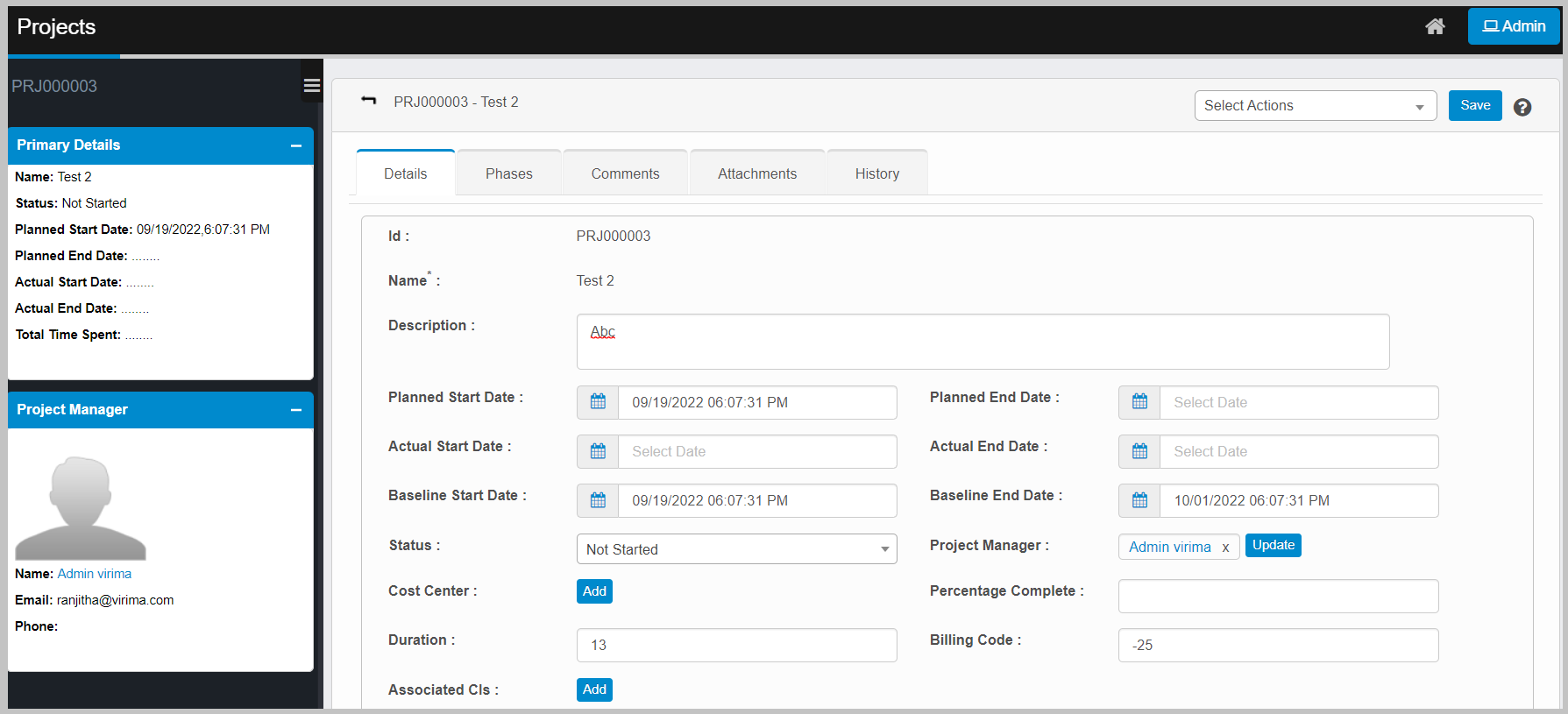This screenshot has height=714, width=1568.
Task: Click the help question mark icon
Action: [x=1522, y=107]
